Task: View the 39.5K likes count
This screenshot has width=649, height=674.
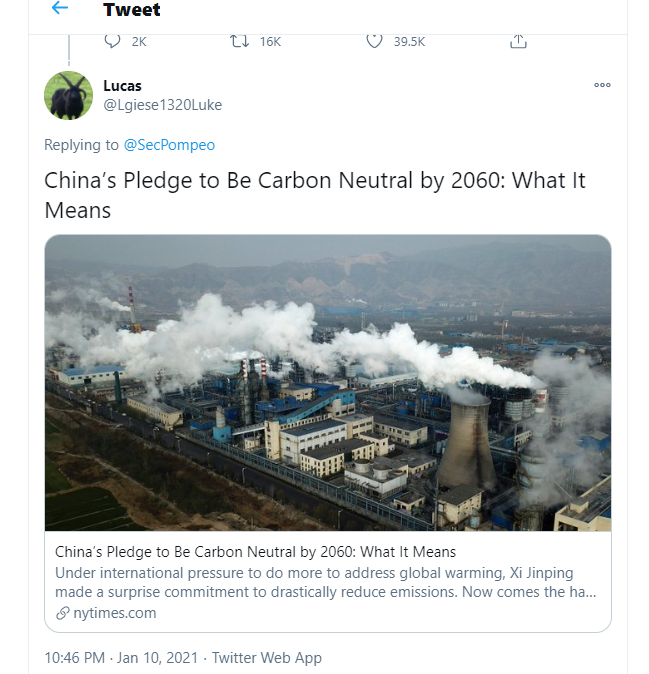Action: 409,42
